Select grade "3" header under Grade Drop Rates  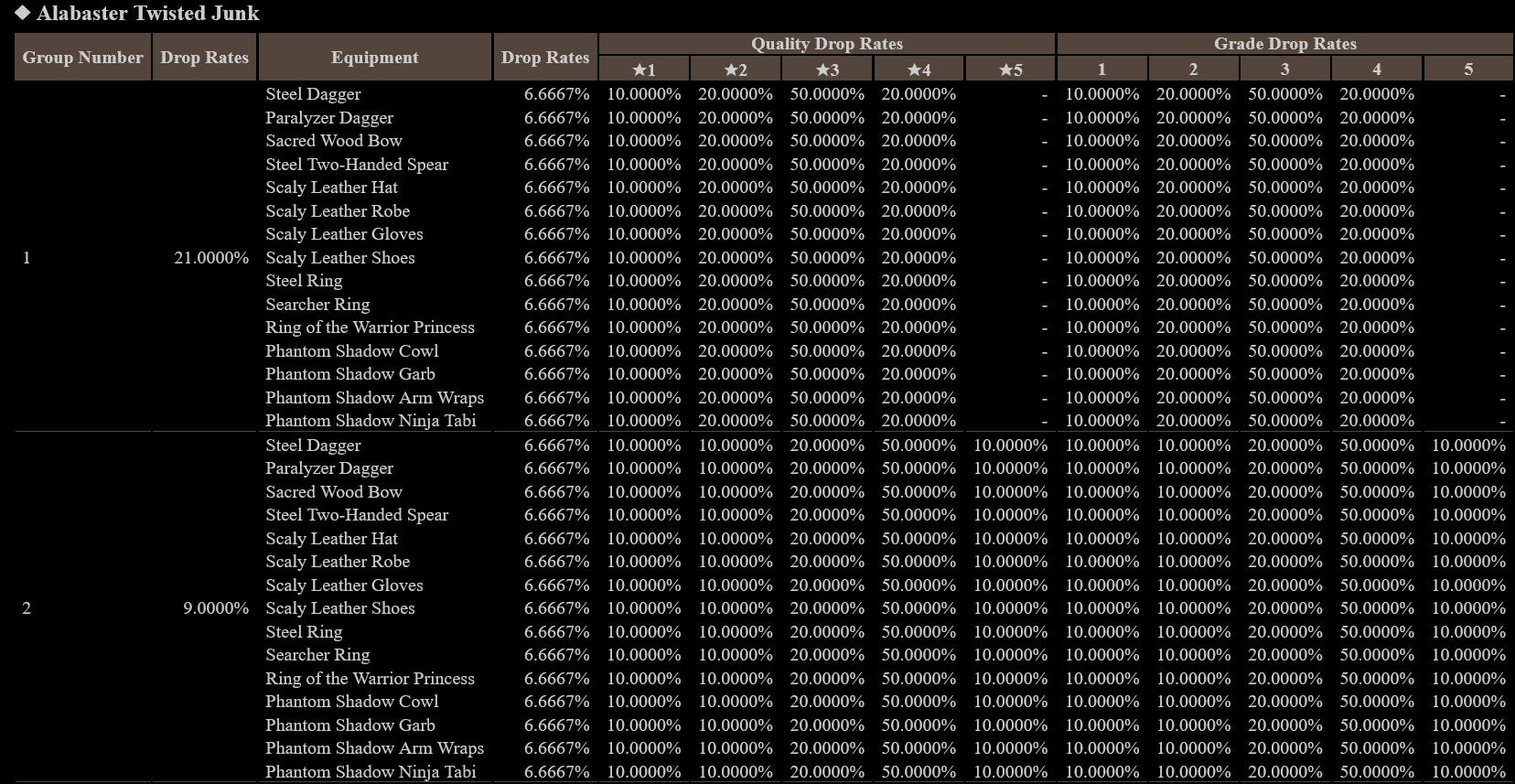coord(1285,69)
